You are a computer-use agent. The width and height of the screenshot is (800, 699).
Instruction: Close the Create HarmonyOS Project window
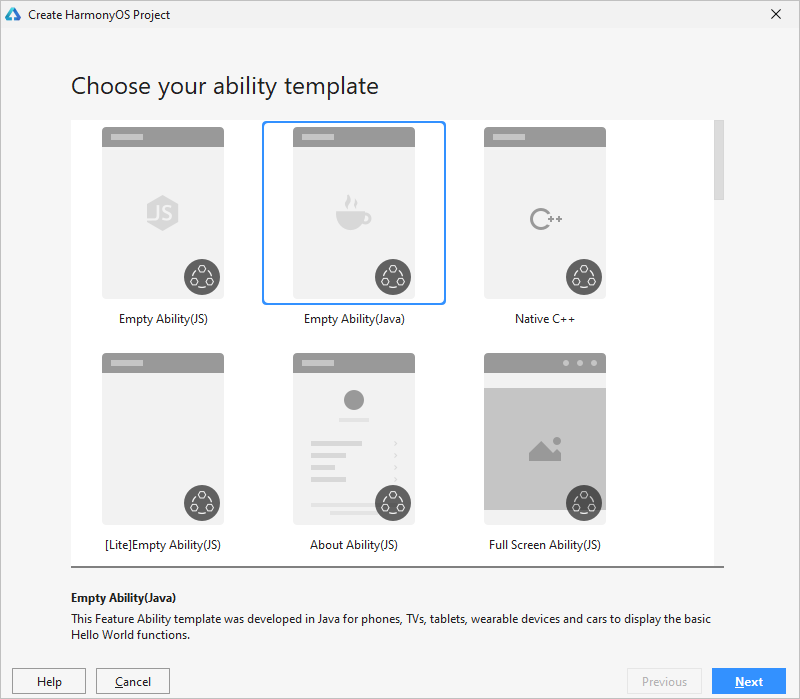tap(776, 14)
